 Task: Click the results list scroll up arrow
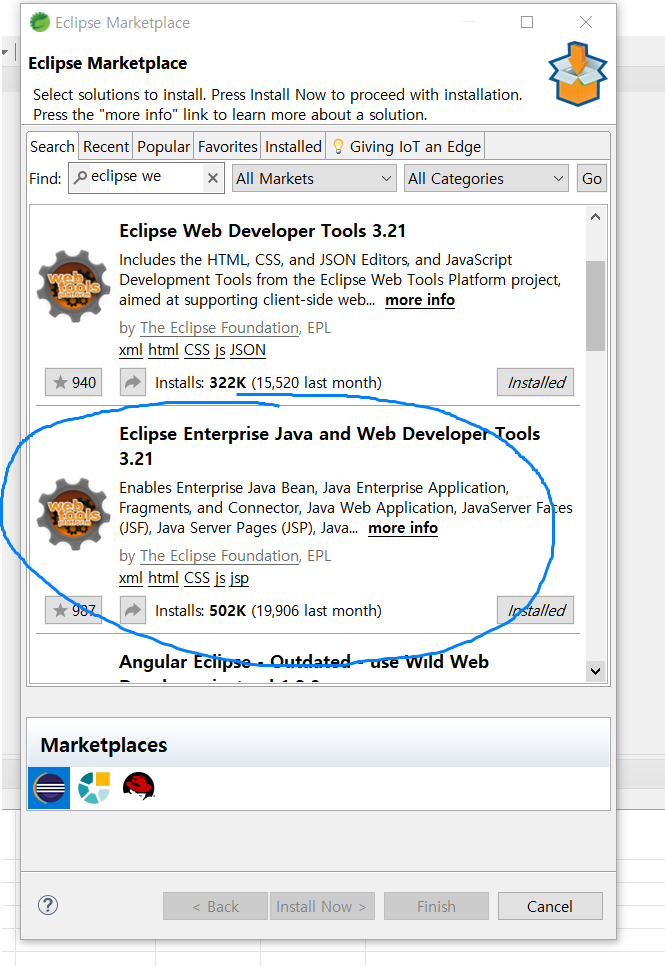pos(595,216)
